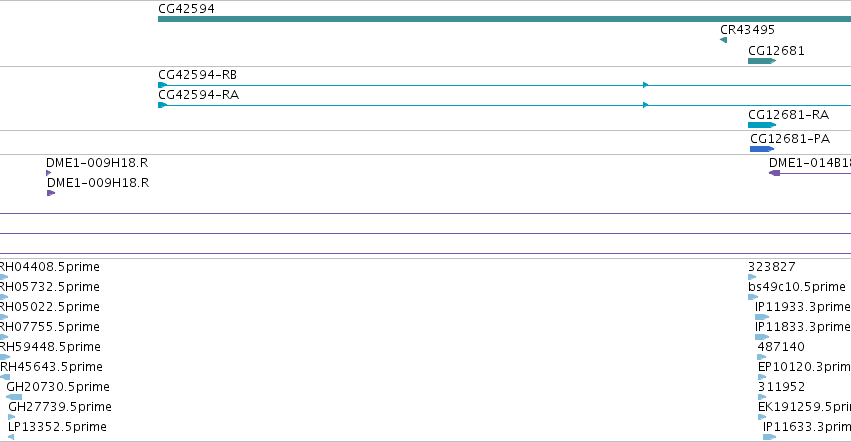Viewport: 851px width, 442px height.
Task: Select the CG42594-RB transcript line
Action: 504,85
